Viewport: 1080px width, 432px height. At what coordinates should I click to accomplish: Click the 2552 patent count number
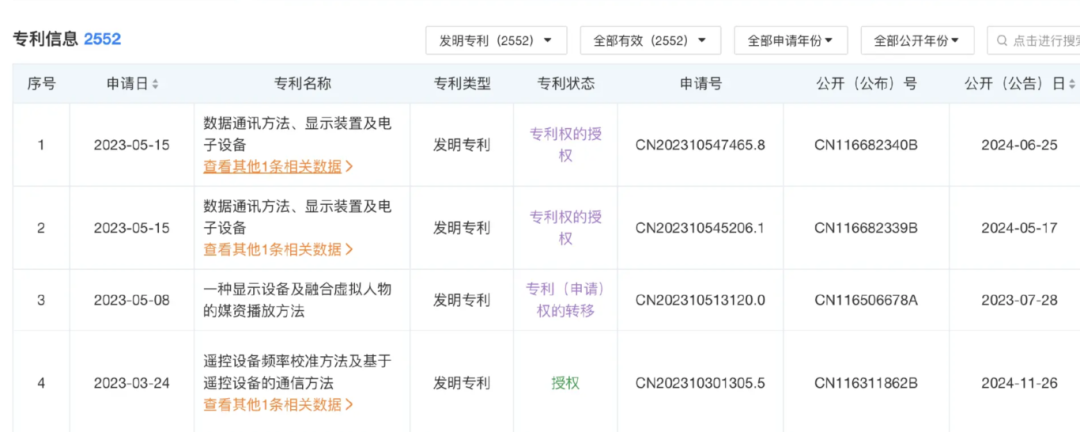pos(103,39)
